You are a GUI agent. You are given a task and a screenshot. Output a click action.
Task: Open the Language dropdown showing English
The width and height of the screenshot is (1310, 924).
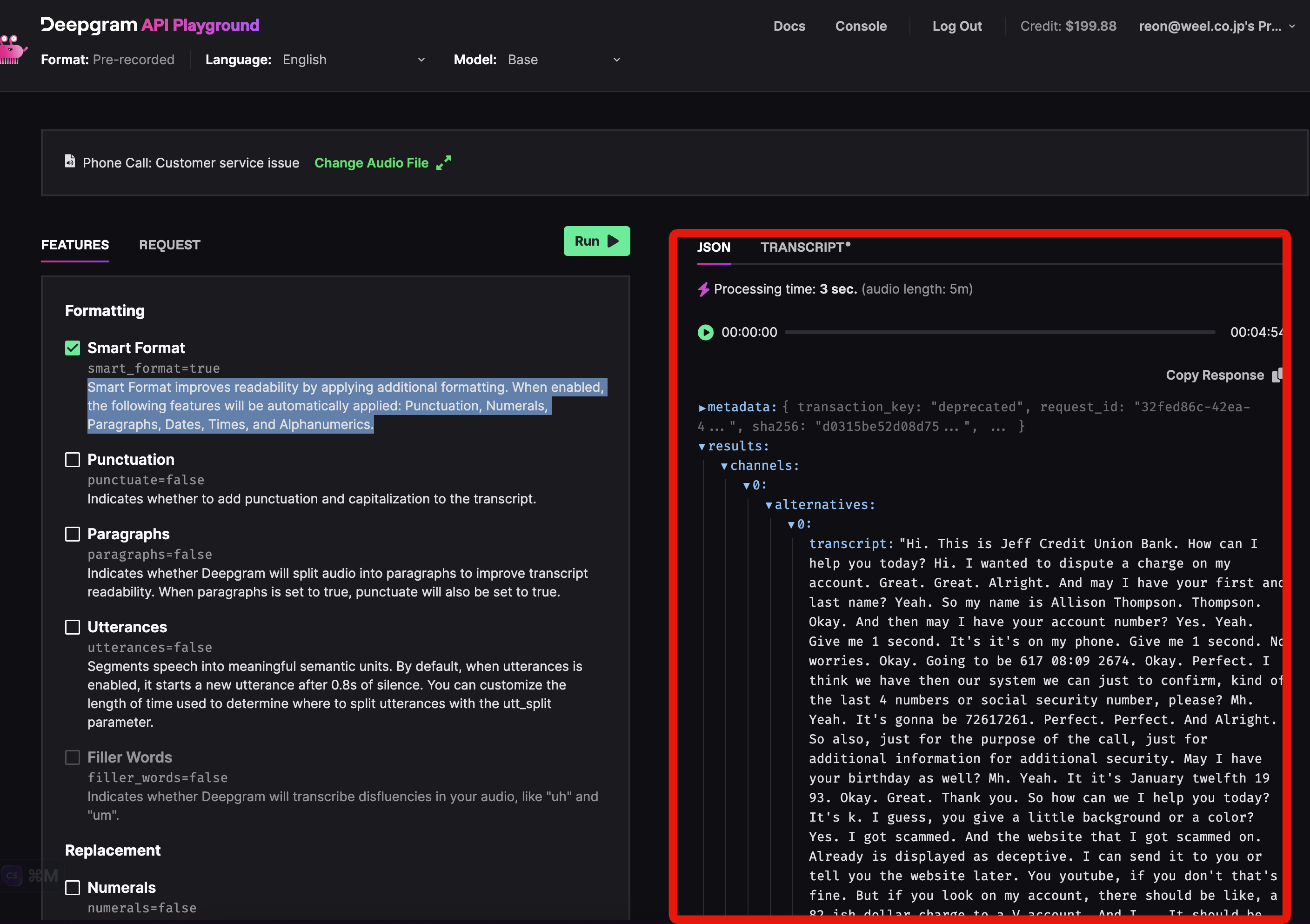[354, 60]
